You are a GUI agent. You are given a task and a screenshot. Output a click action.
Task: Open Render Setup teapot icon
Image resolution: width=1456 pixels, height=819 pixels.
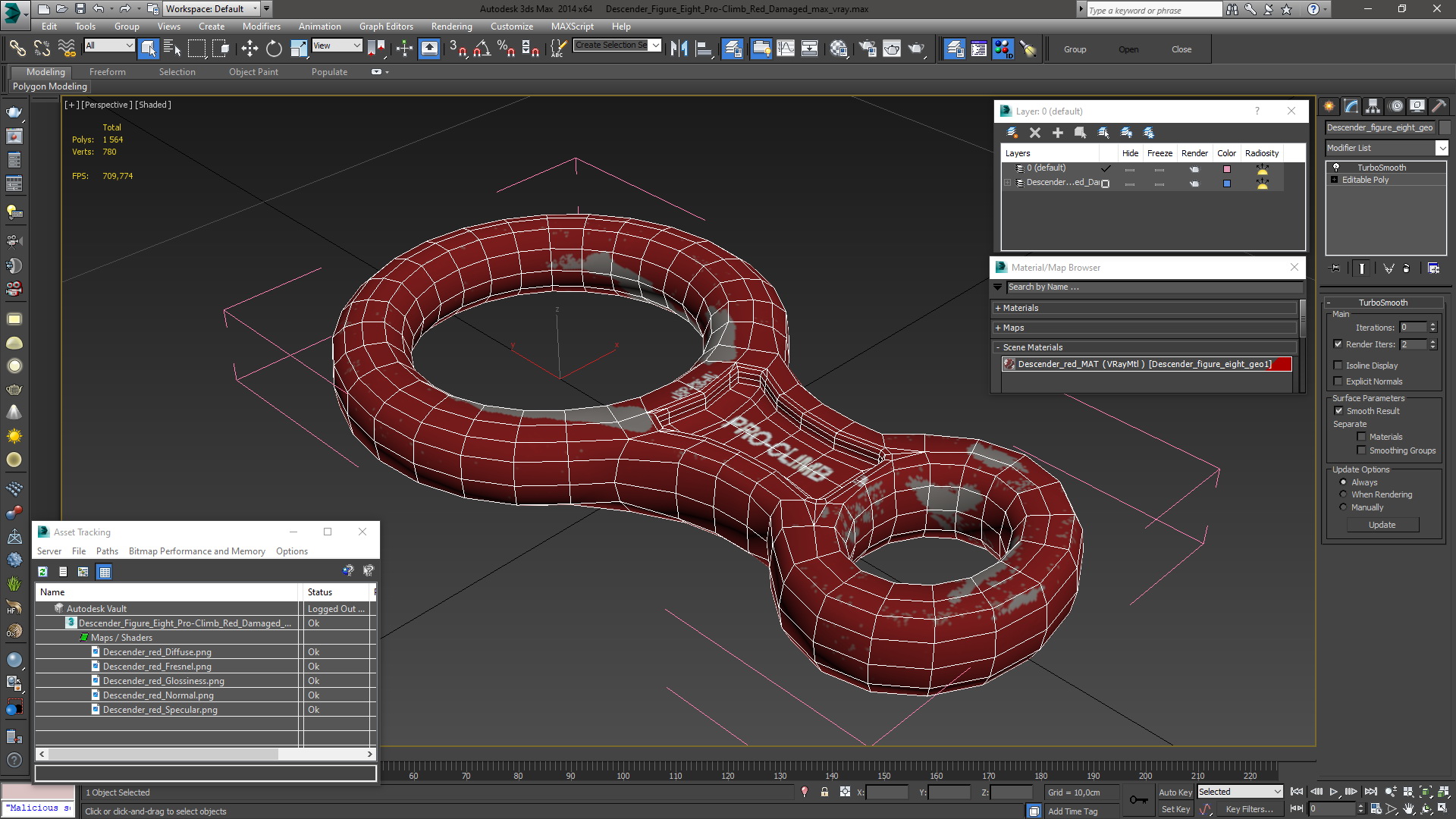[867, 49]
